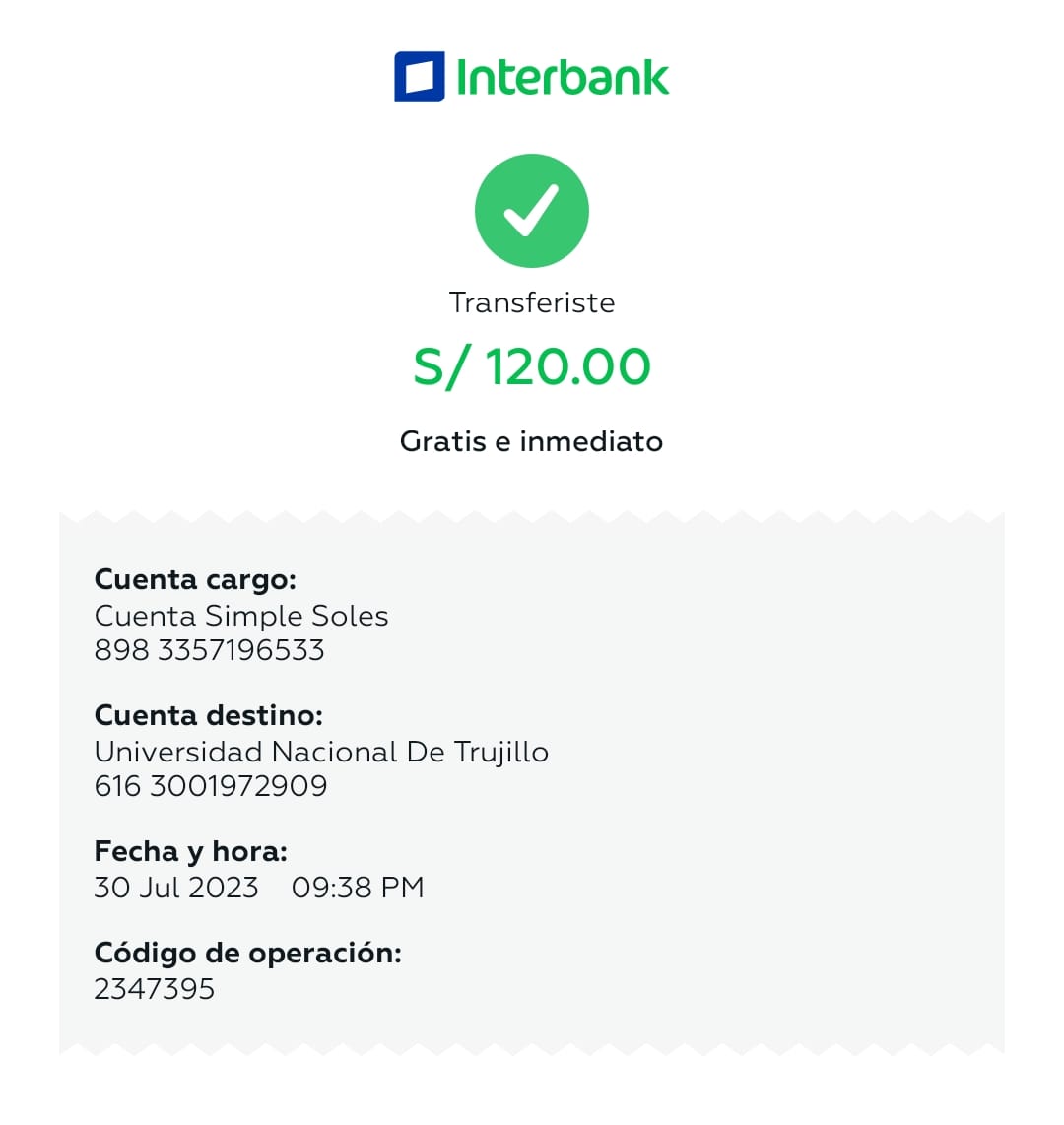Select the Cuenta Simple Soles account name
Screen dimensions: 1064x1125
click(241, 616)
